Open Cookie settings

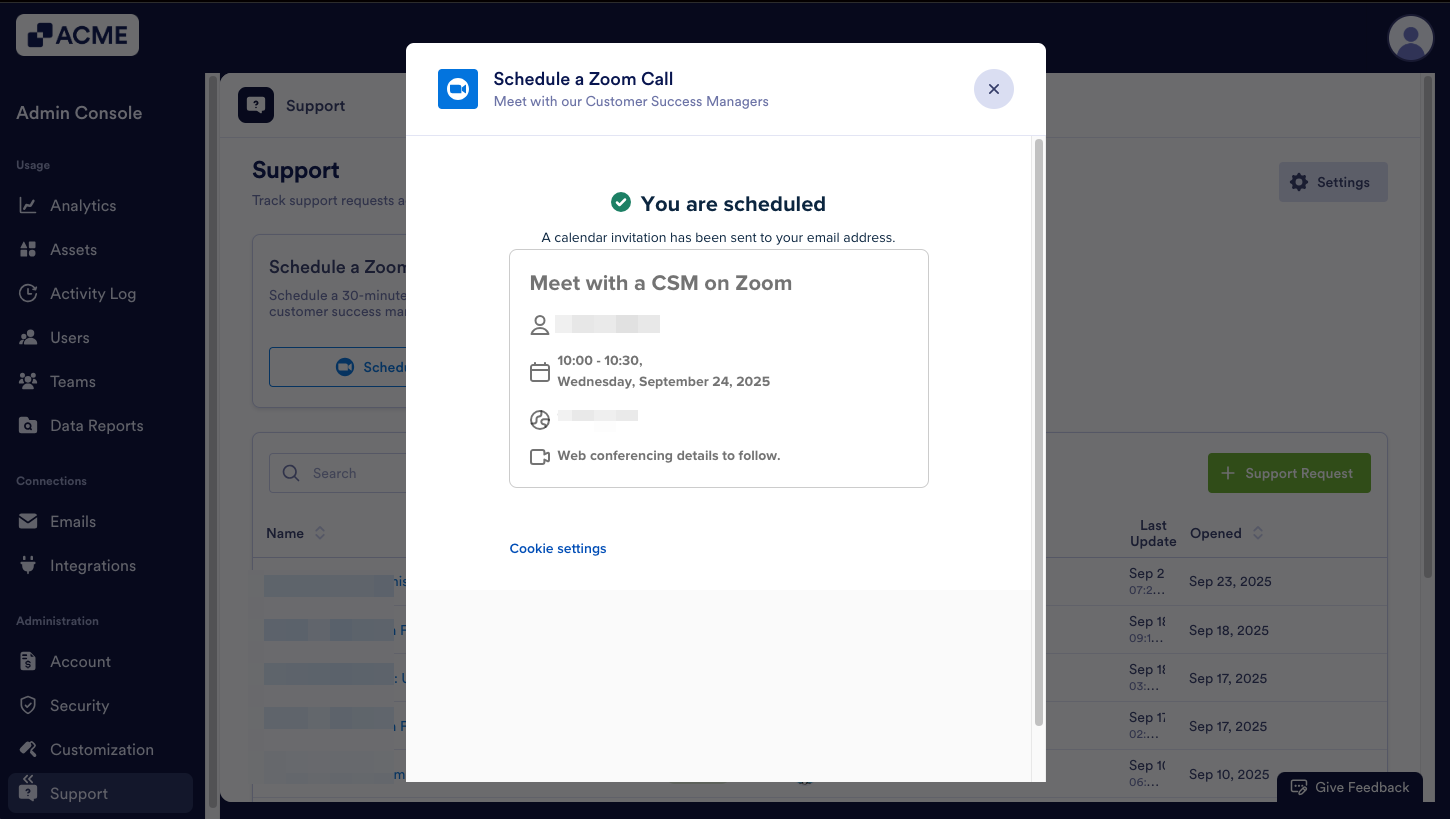pos(557,548)
